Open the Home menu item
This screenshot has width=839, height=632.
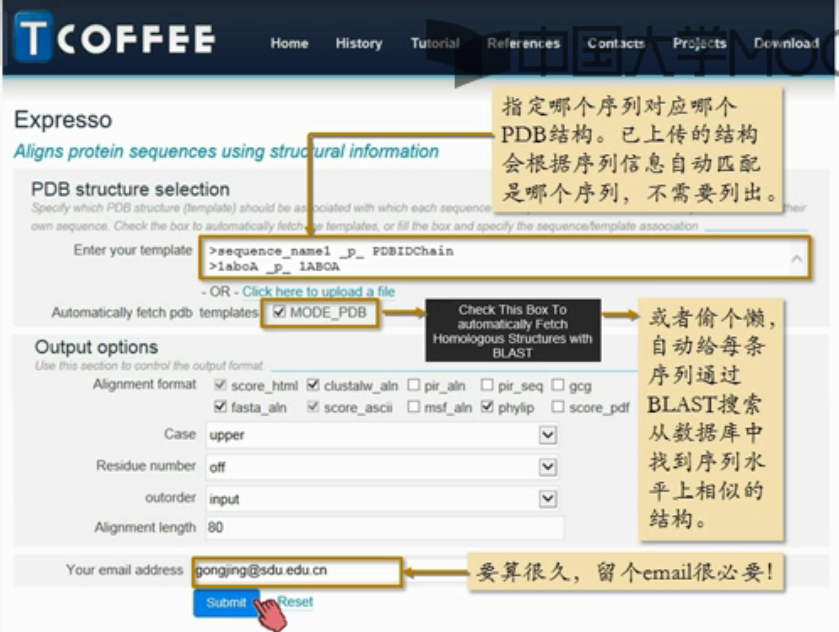[289, 43]
